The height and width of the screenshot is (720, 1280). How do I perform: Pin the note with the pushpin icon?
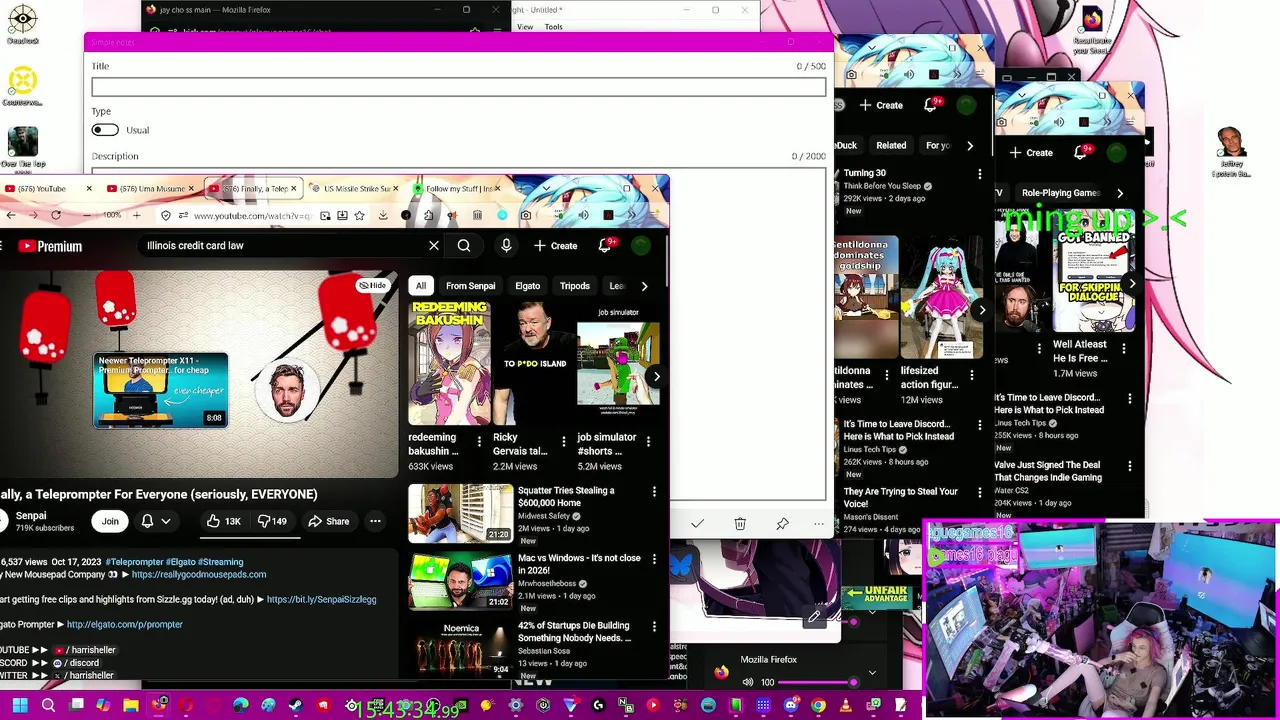(x=782, y=524)
